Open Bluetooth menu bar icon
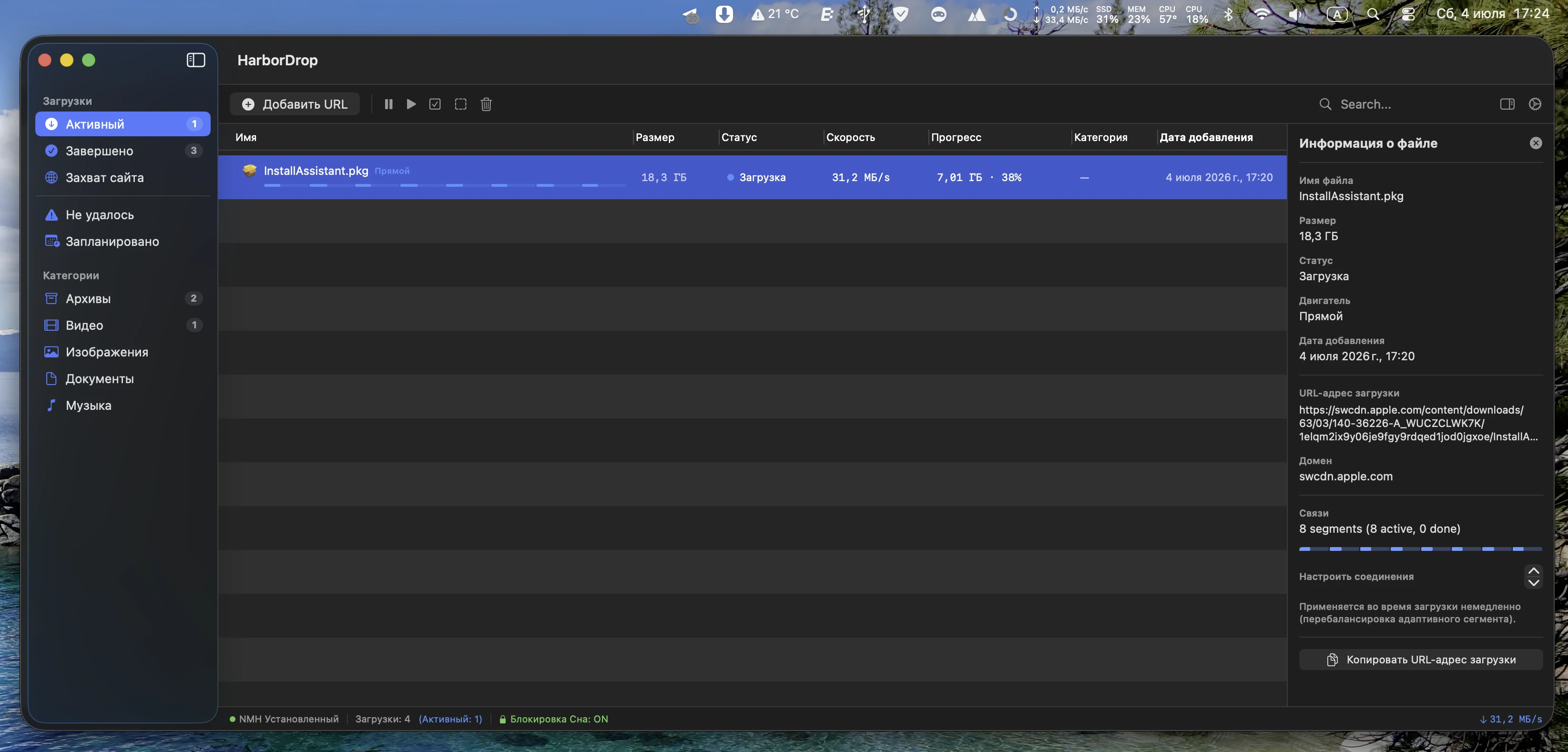 point(1228,14)
